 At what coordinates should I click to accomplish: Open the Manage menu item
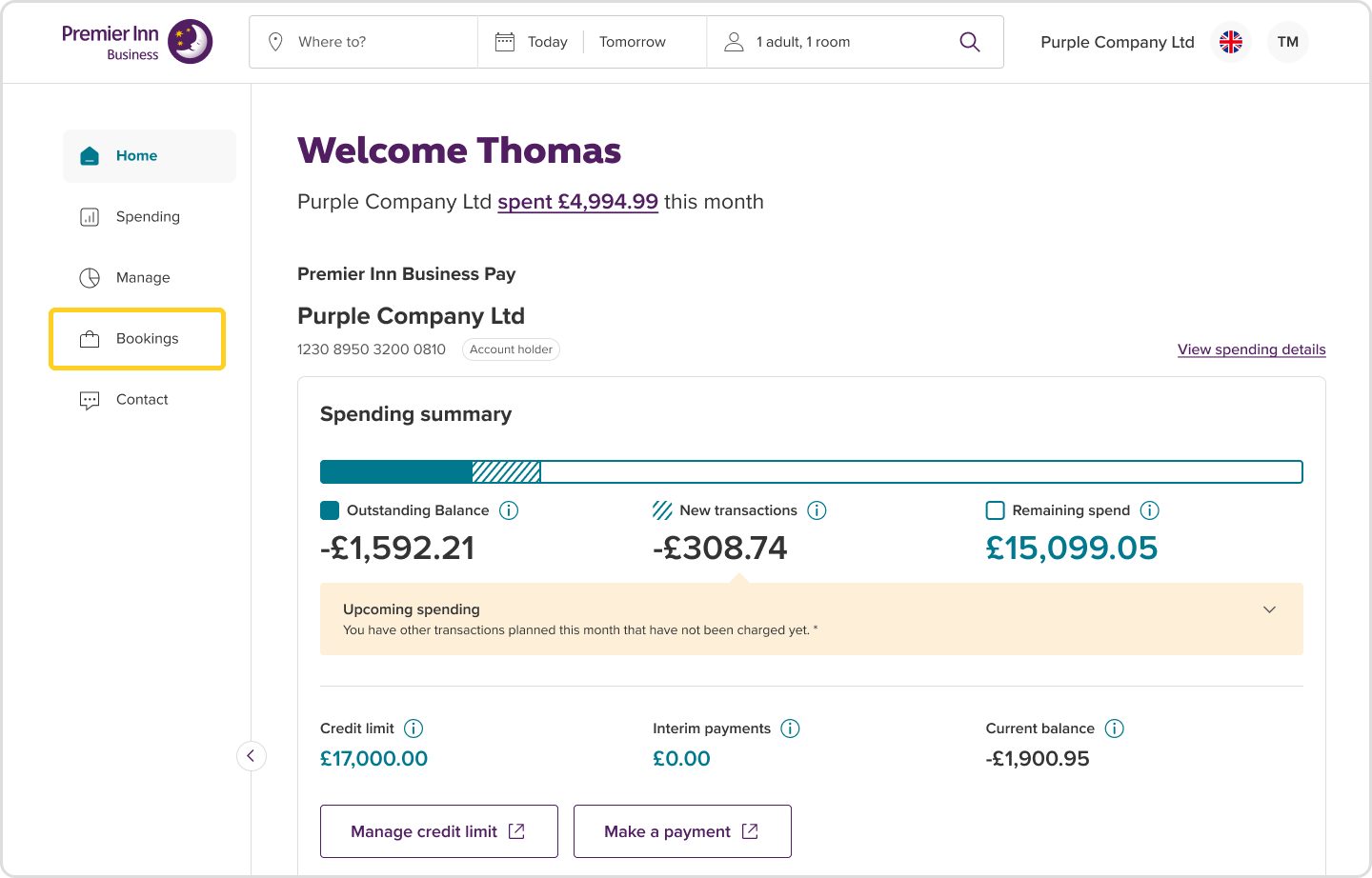150,278
